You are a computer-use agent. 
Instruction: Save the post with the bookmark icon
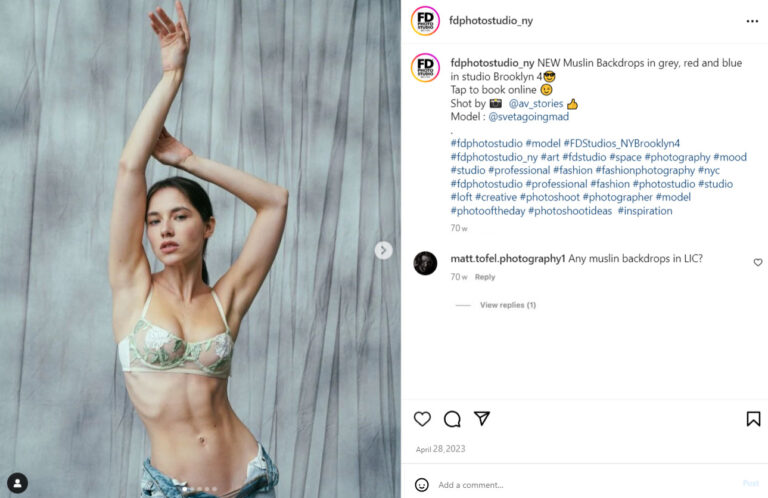(753, 419)
